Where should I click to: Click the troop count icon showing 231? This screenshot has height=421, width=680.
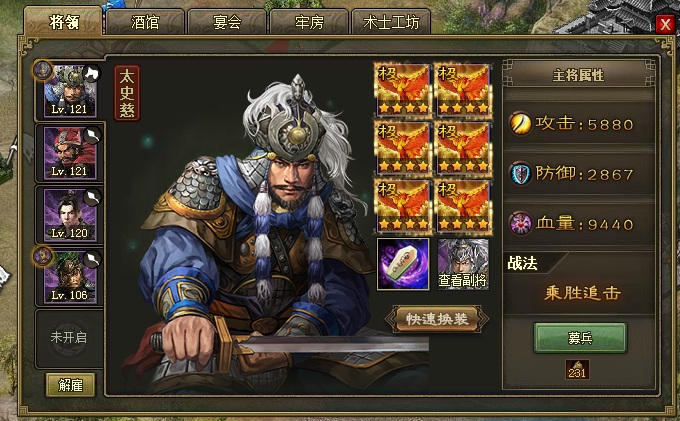click(577, 370)
